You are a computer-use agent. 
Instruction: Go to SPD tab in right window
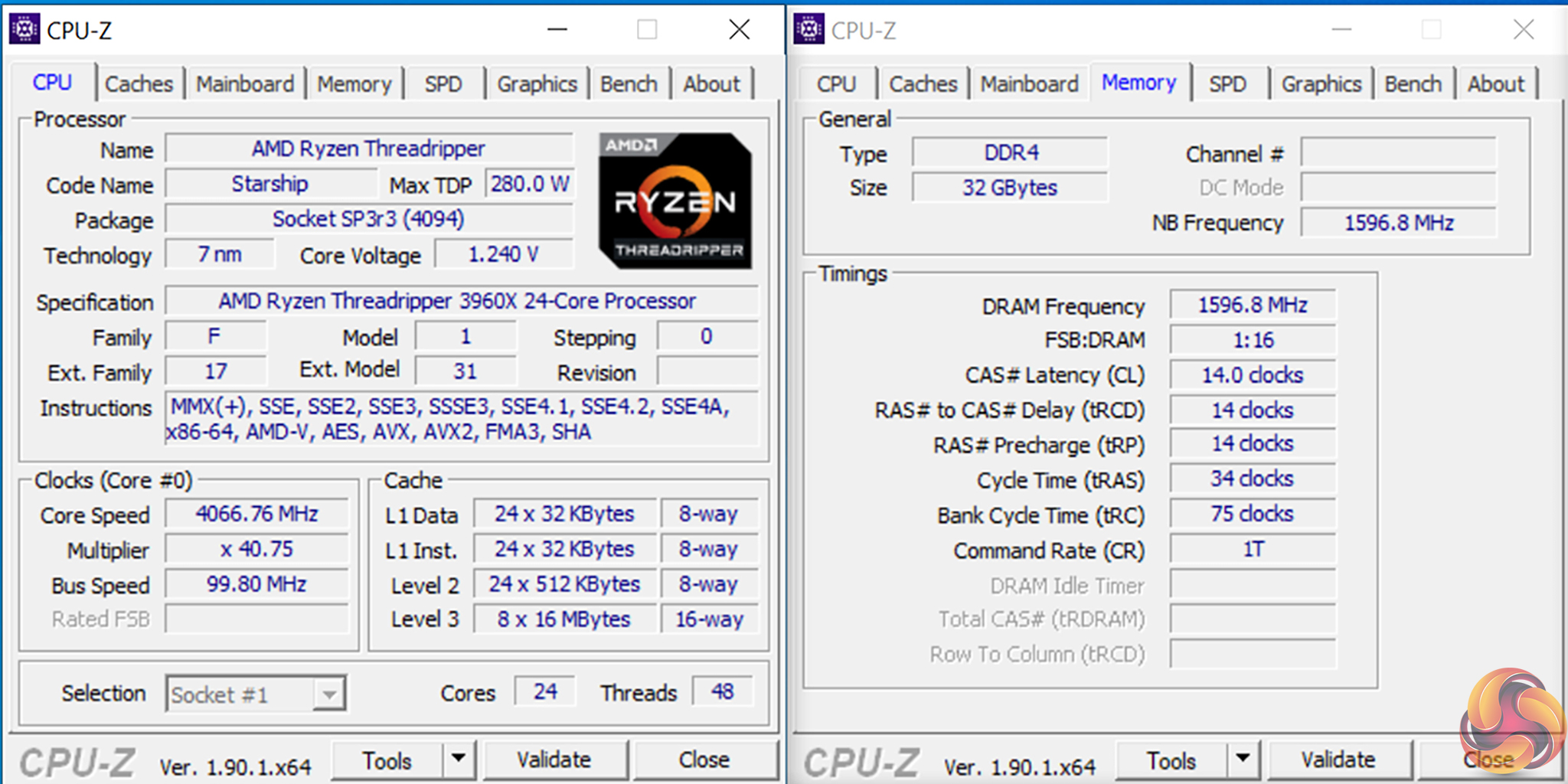pyautogui.click(x=1228, y=83)
